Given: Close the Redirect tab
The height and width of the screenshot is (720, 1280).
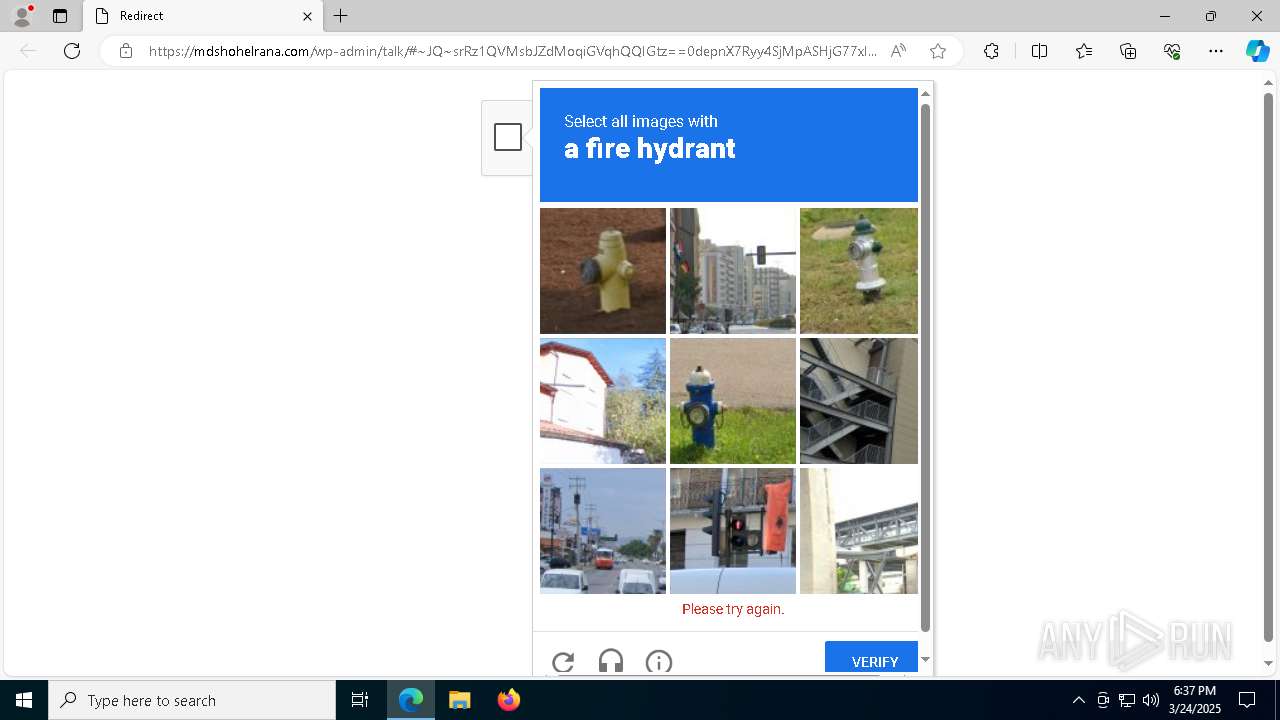Looking at the screenshot, I should pyautogui.click(x=307, y=16).
